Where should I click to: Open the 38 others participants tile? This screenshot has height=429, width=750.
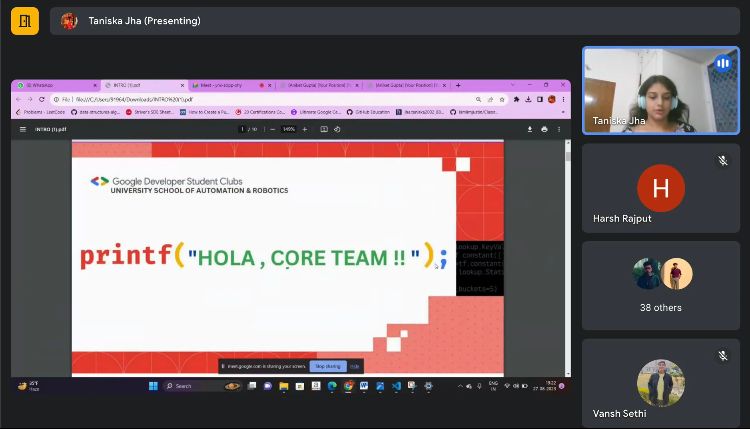661,286
